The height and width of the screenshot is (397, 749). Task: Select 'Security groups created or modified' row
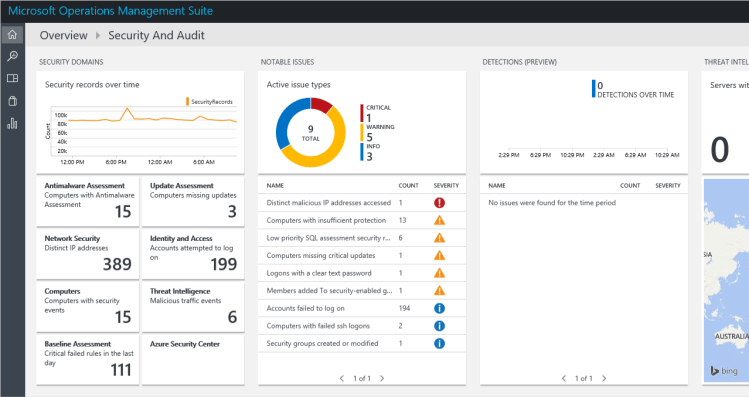point(362,343)
